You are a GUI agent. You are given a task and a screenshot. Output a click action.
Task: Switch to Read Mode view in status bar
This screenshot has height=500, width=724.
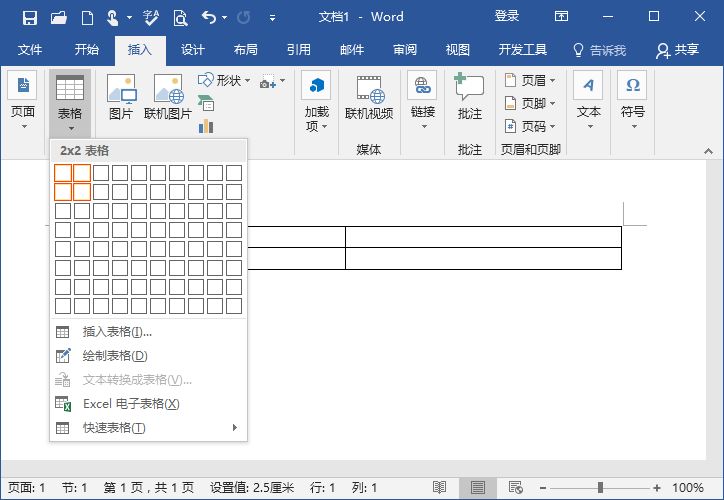(440, 488)
